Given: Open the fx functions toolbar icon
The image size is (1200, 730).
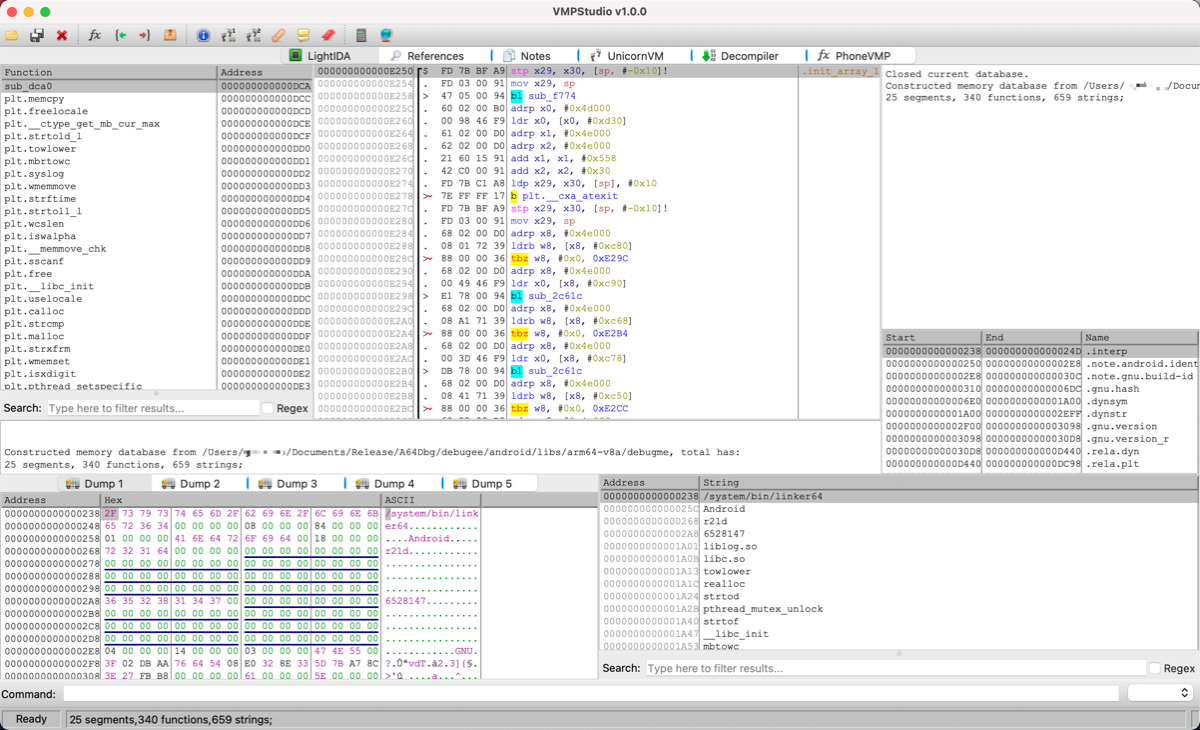Looking at the screenshot, I should pyautogui.click(x=95, y=35).
